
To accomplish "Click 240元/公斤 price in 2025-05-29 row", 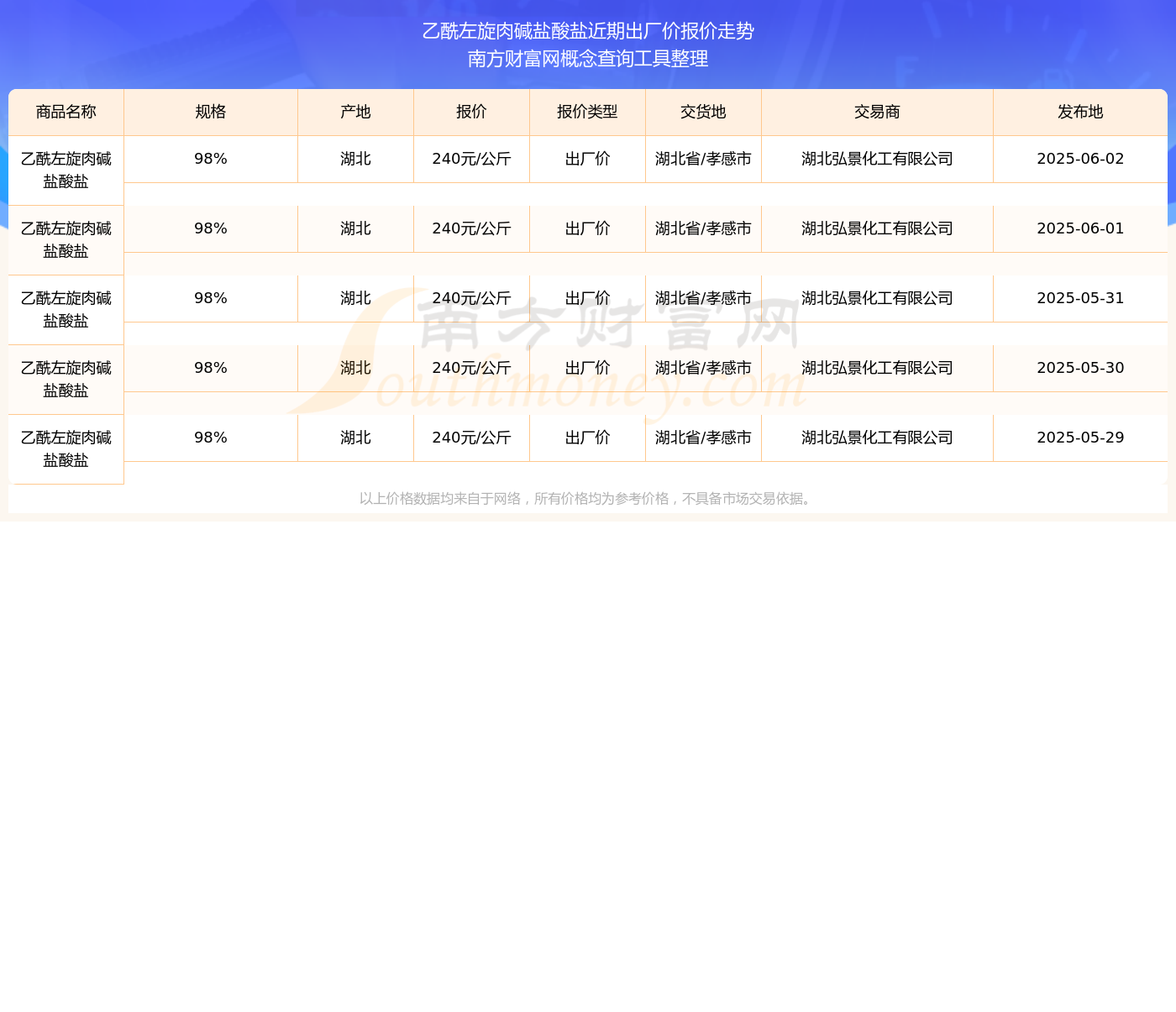I will 472,438.
